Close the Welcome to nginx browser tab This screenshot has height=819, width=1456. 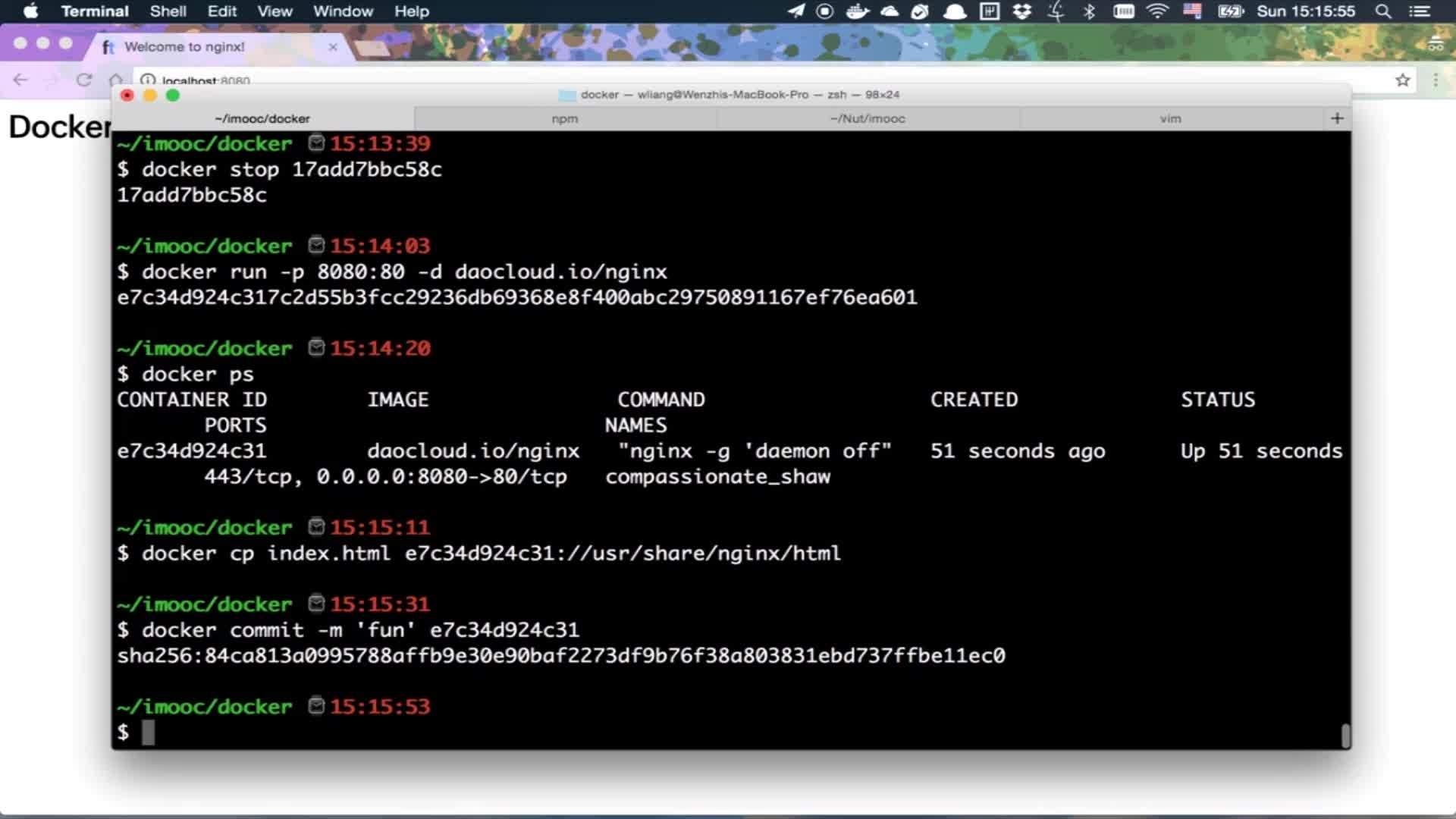pos(333,47)
